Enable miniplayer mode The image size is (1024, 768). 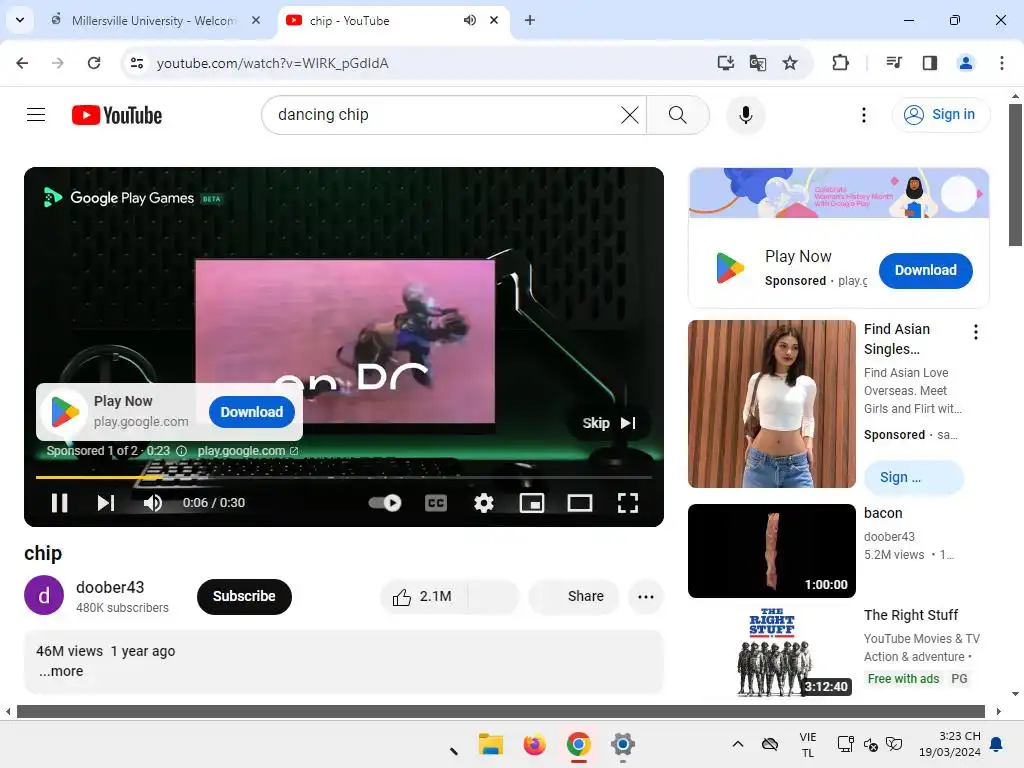(532, 503)
